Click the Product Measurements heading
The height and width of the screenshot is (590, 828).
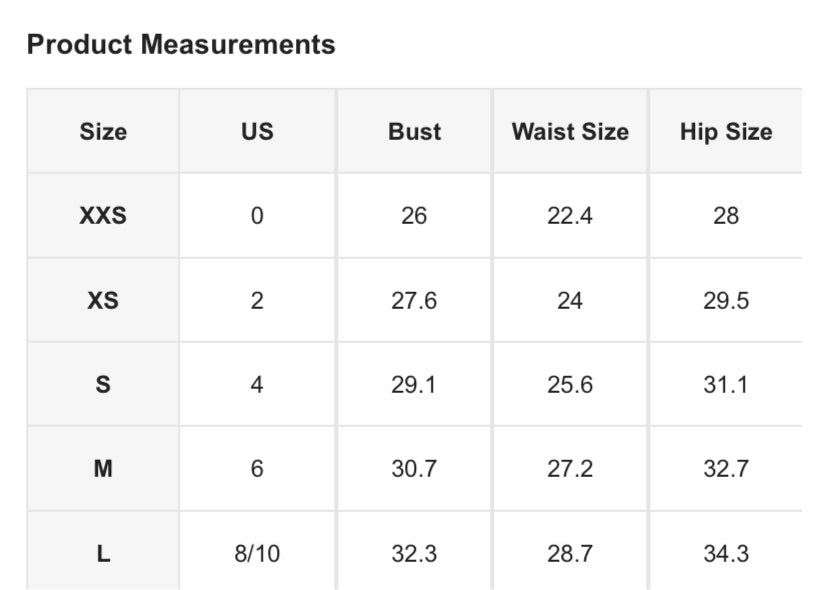181,44
